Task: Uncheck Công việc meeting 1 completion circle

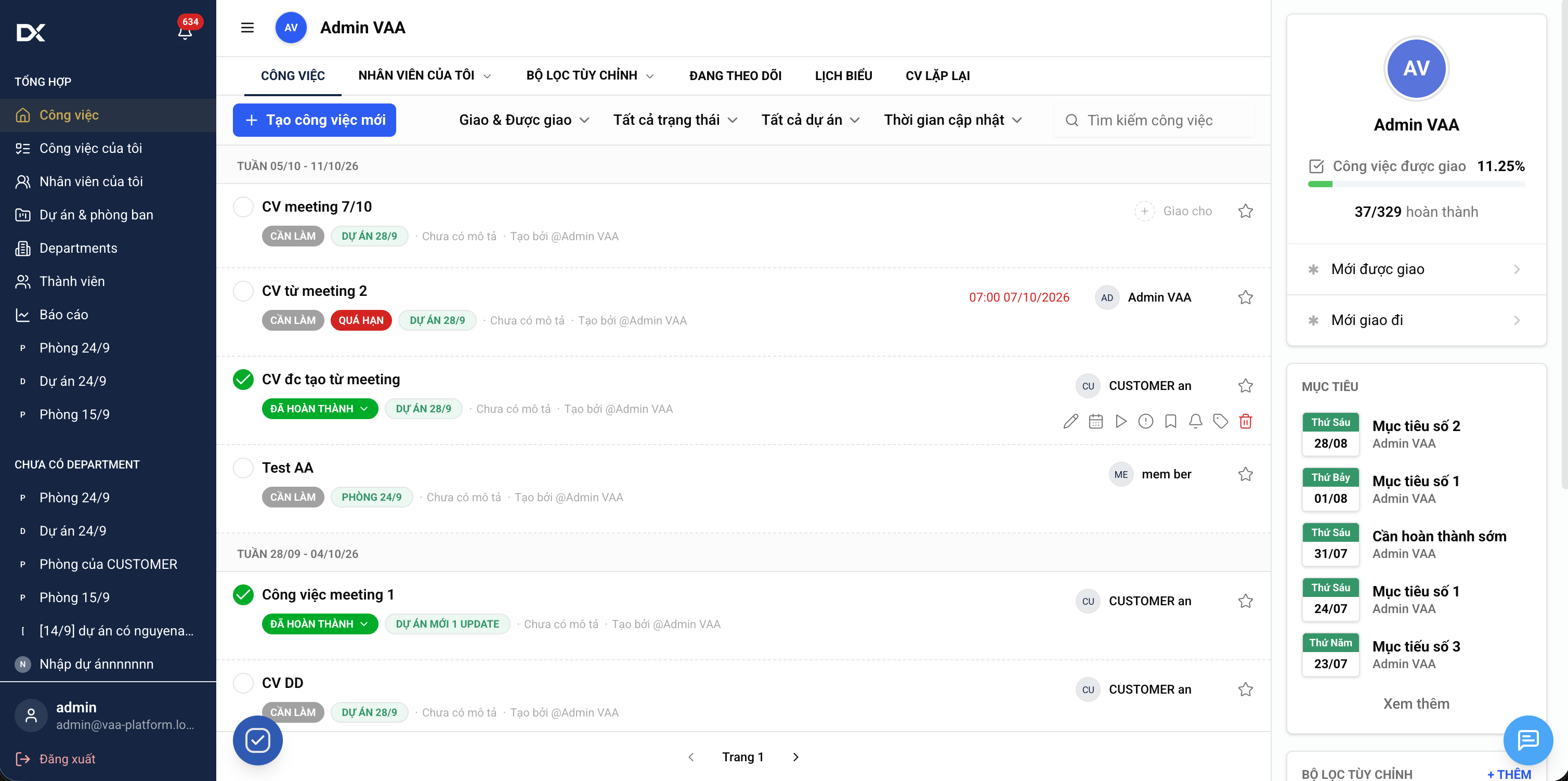Action: pyautogui.click(x=243, y=594)
